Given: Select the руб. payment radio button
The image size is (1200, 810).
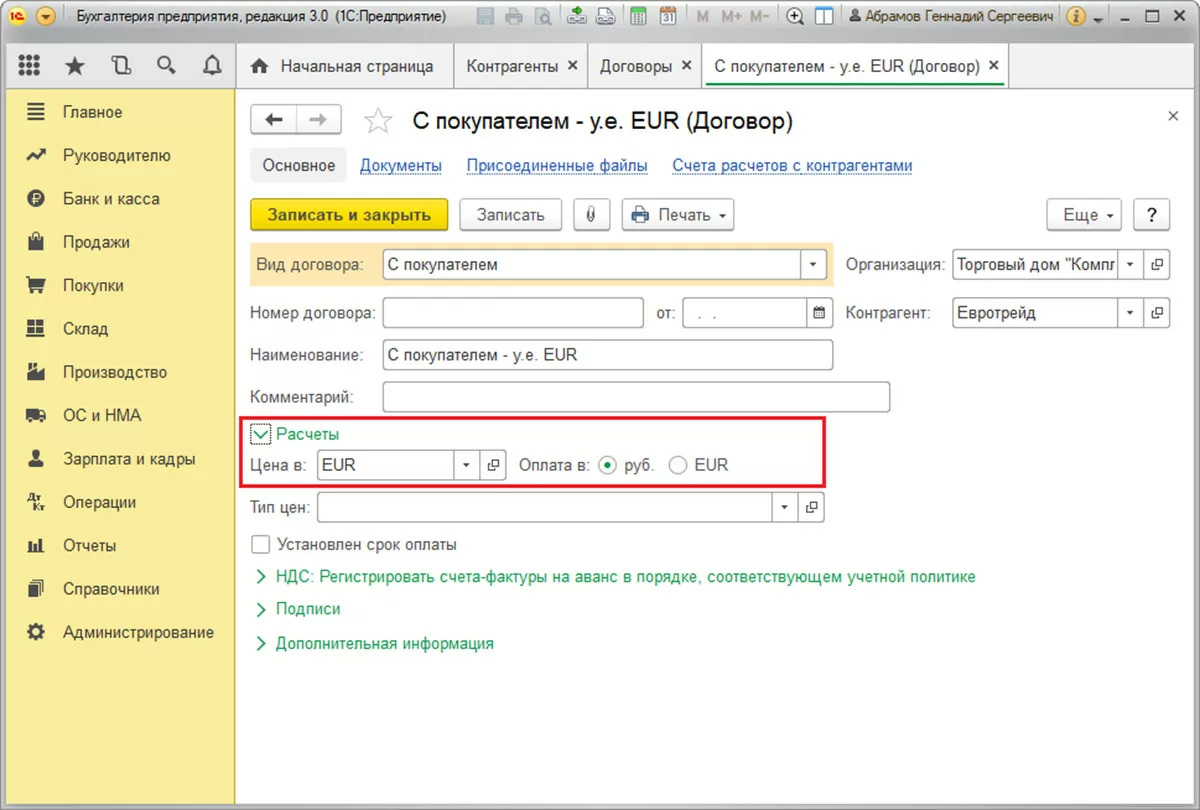Looking at the screenshot, I should [607, 465].
